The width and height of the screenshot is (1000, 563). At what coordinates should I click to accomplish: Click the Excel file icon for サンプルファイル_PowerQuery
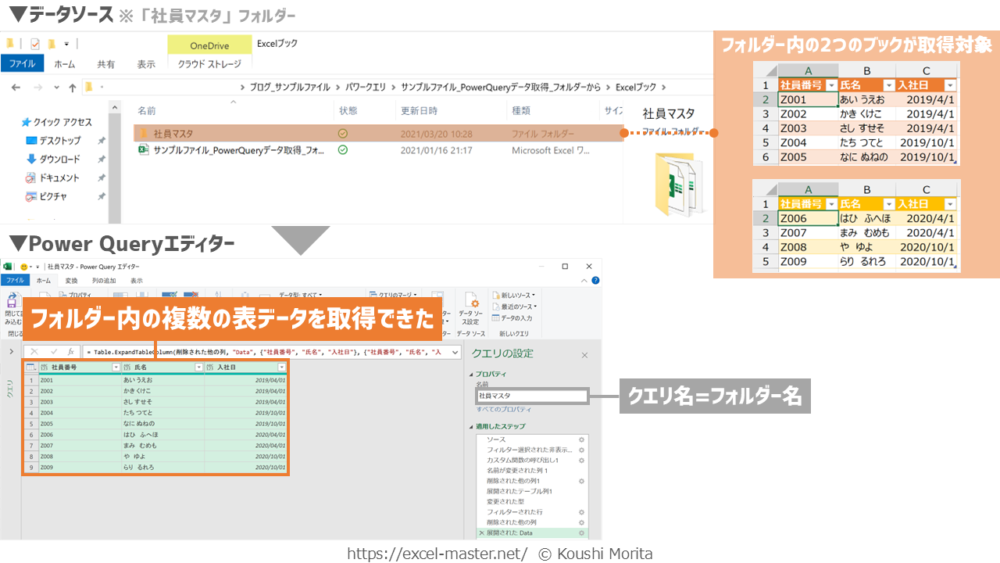(x=143, y=150)
